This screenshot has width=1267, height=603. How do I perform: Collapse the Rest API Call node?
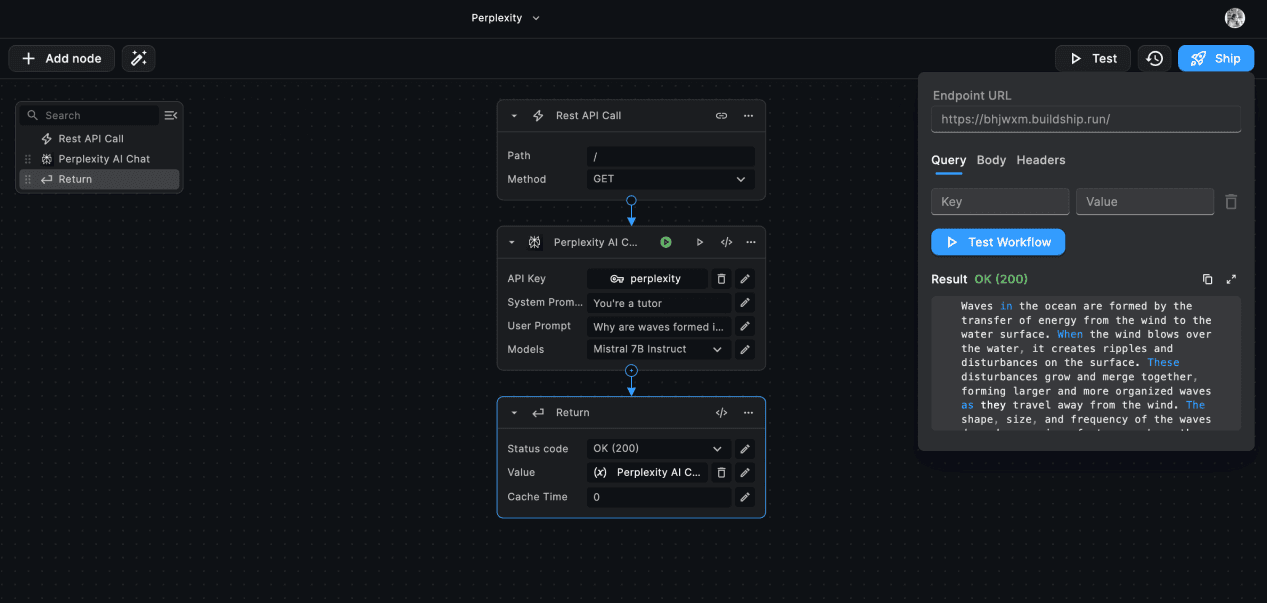tap(514, 116)
